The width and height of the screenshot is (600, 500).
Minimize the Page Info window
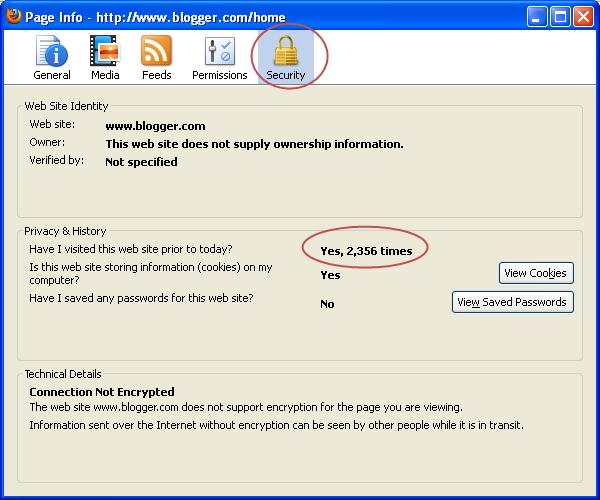[536, 17]
